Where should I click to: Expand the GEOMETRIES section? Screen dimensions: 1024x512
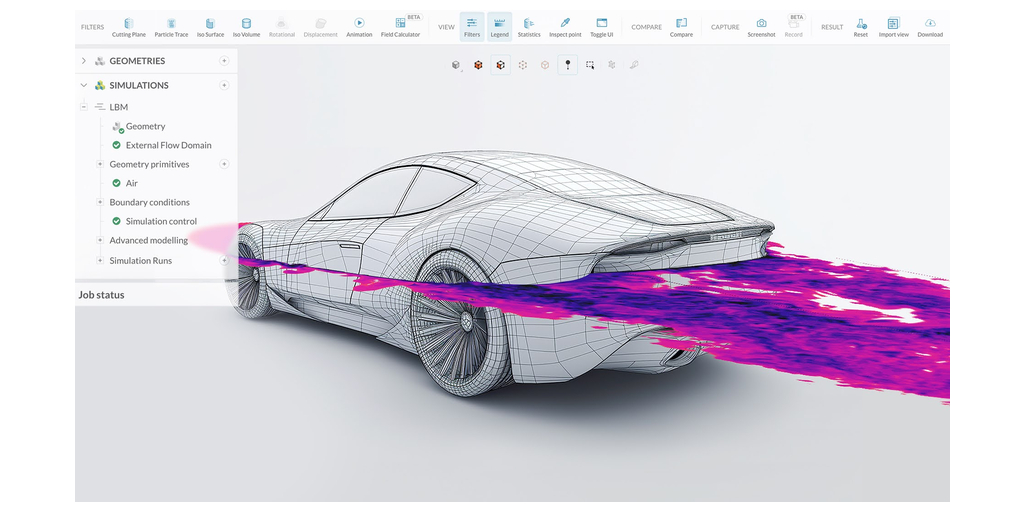[x=83, y=61]
